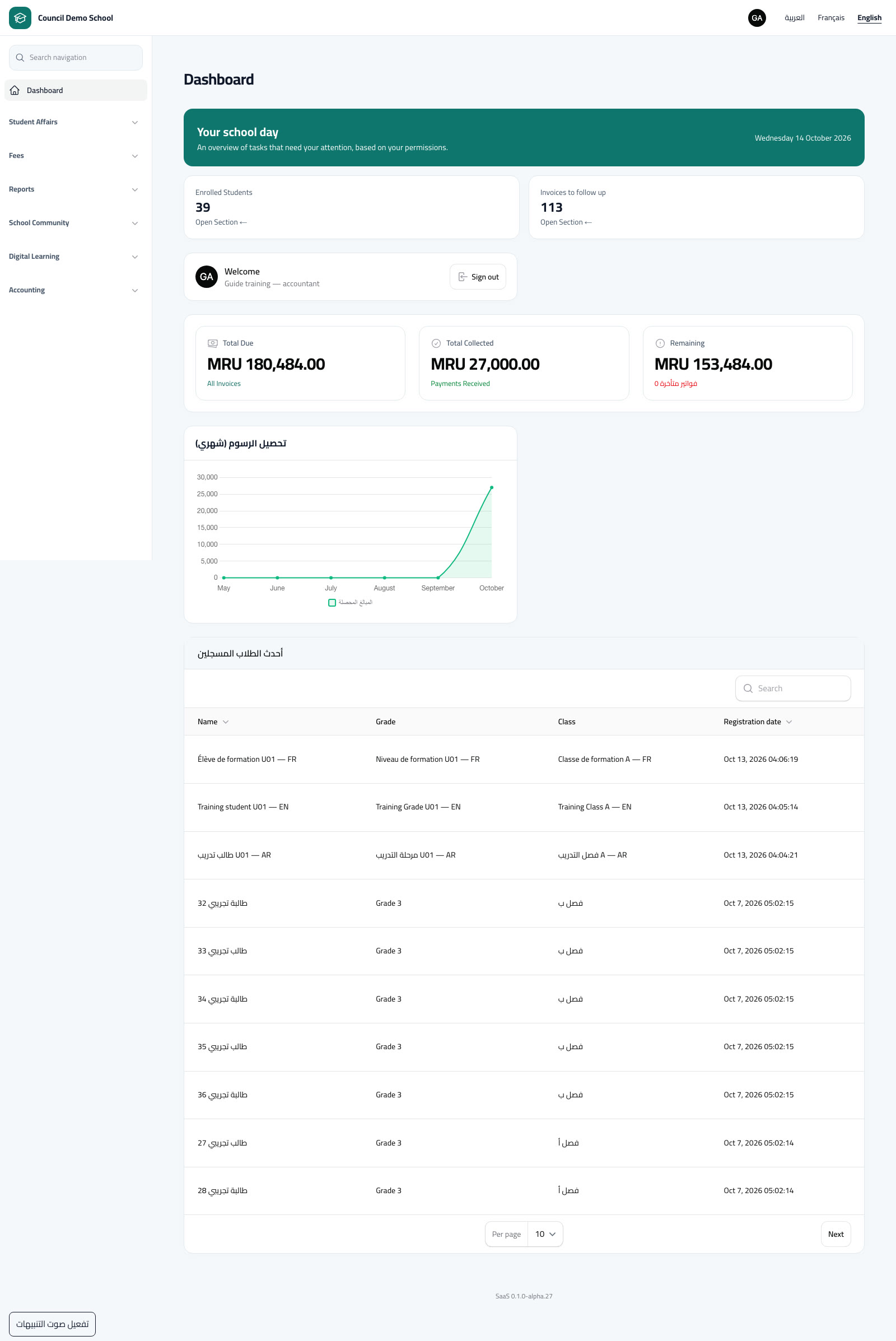Screen dimensions: 896x1341
Task: Sort table by Name column
Action: tap(213, 722)
